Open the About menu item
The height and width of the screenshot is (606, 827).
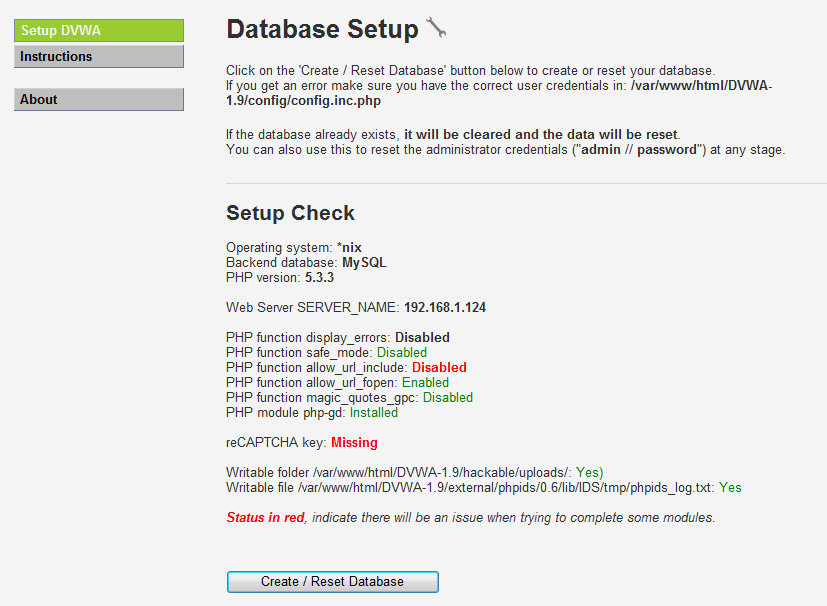99,100
